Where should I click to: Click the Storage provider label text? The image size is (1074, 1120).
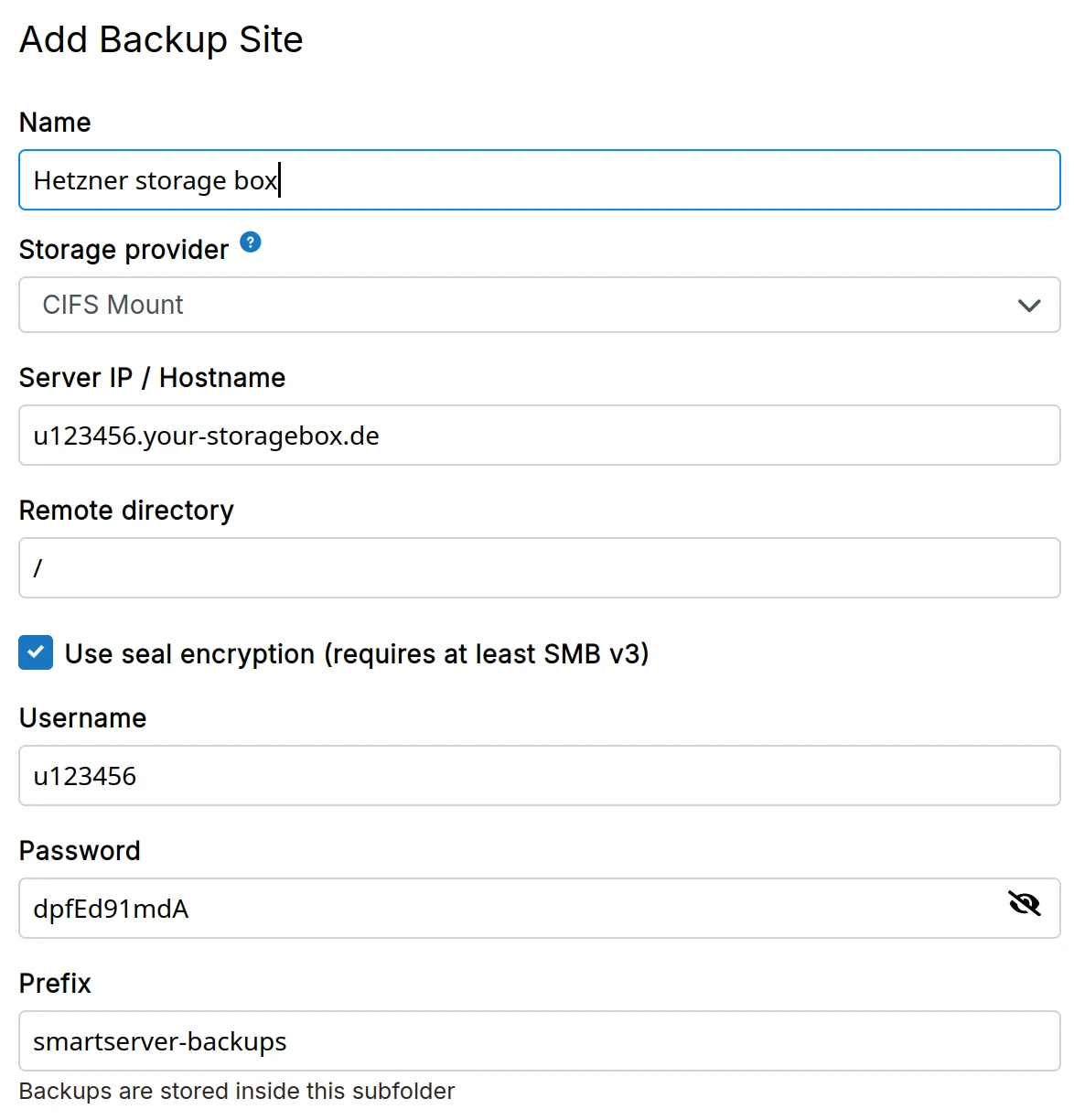[x=124, y=250]
